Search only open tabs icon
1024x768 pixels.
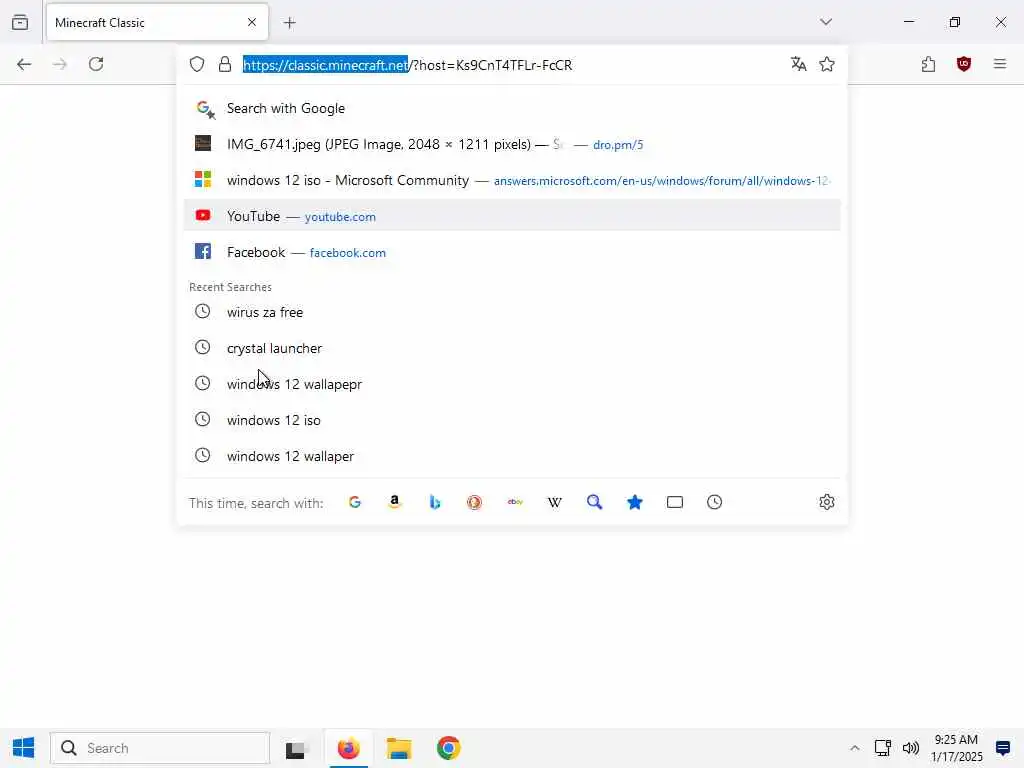coord(675,502)
